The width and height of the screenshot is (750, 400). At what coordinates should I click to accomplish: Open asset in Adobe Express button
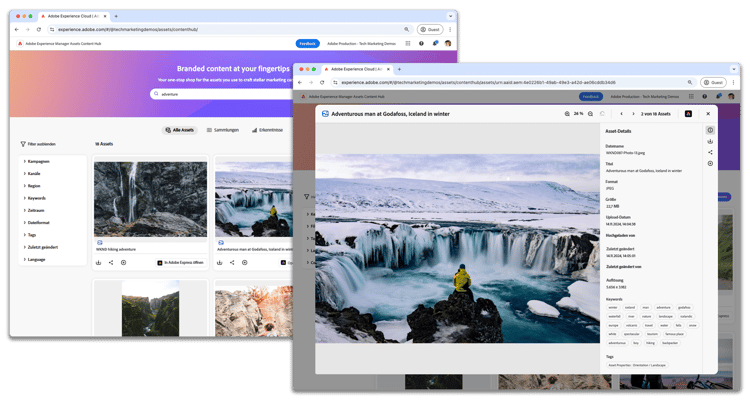point(181,263)
